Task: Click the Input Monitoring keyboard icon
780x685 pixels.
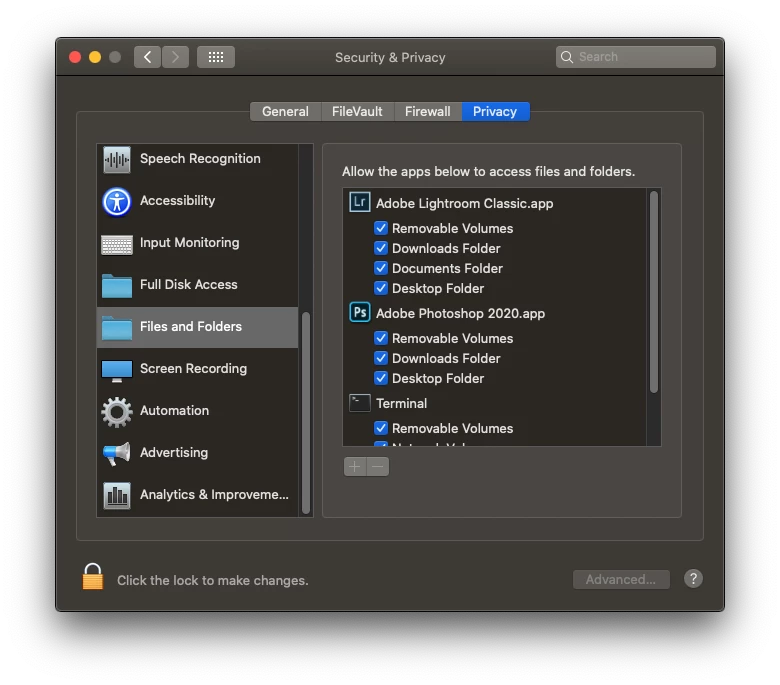Action: click(x=117, y=244)
